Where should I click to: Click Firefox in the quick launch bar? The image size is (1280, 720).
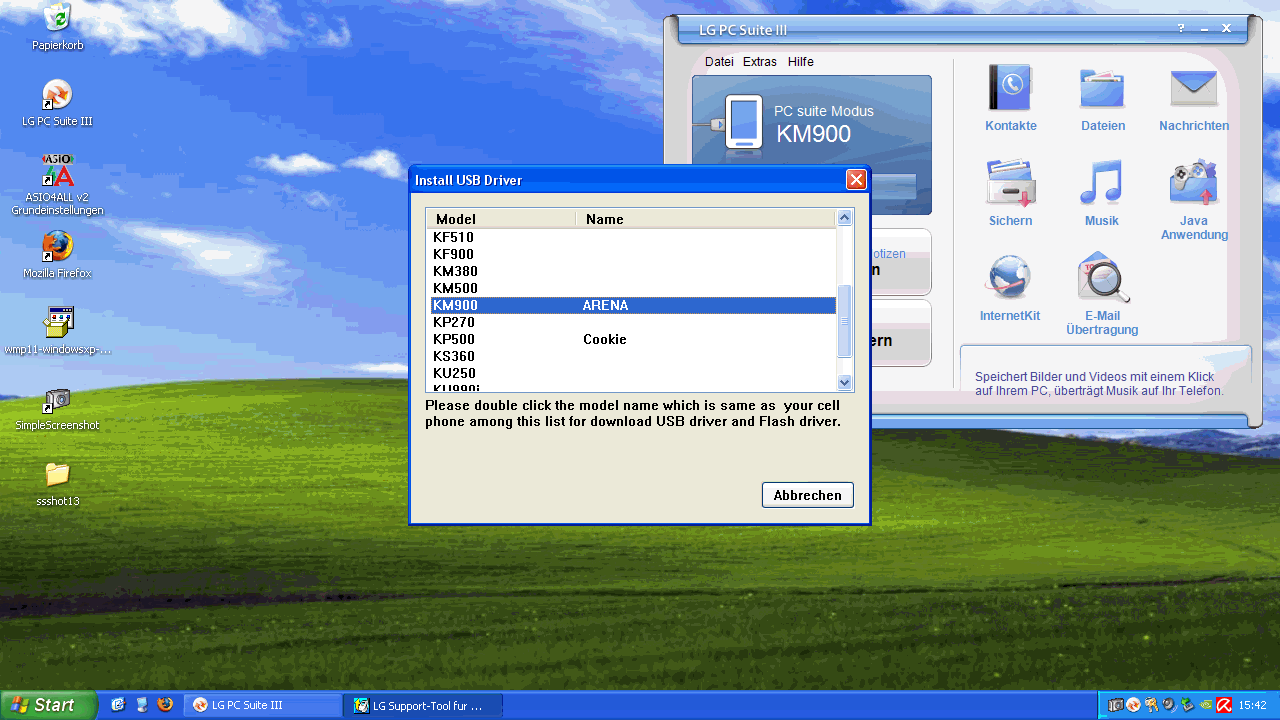165,705
